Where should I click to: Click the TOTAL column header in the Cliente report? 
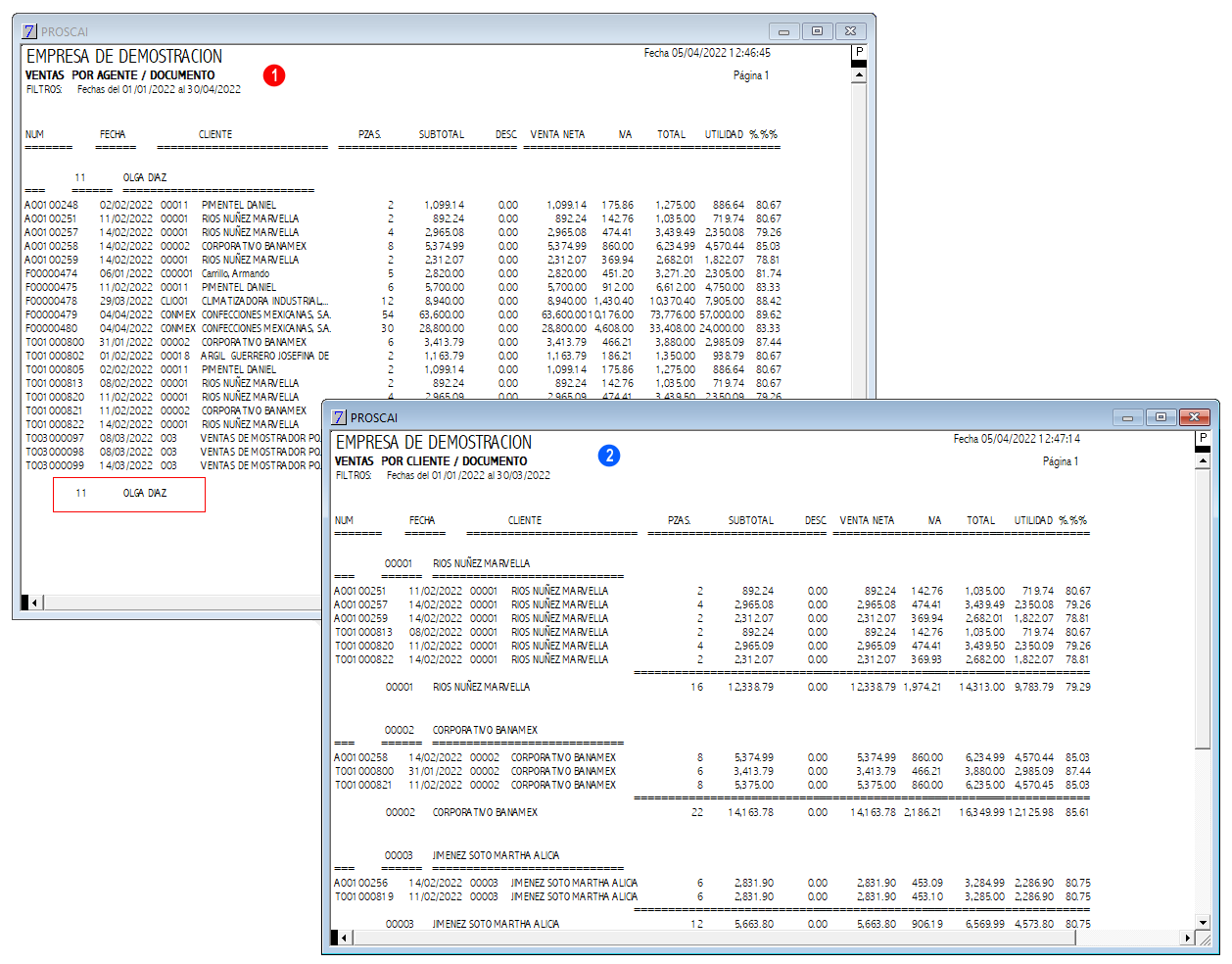pyautogui.click(x=980, y=520)
